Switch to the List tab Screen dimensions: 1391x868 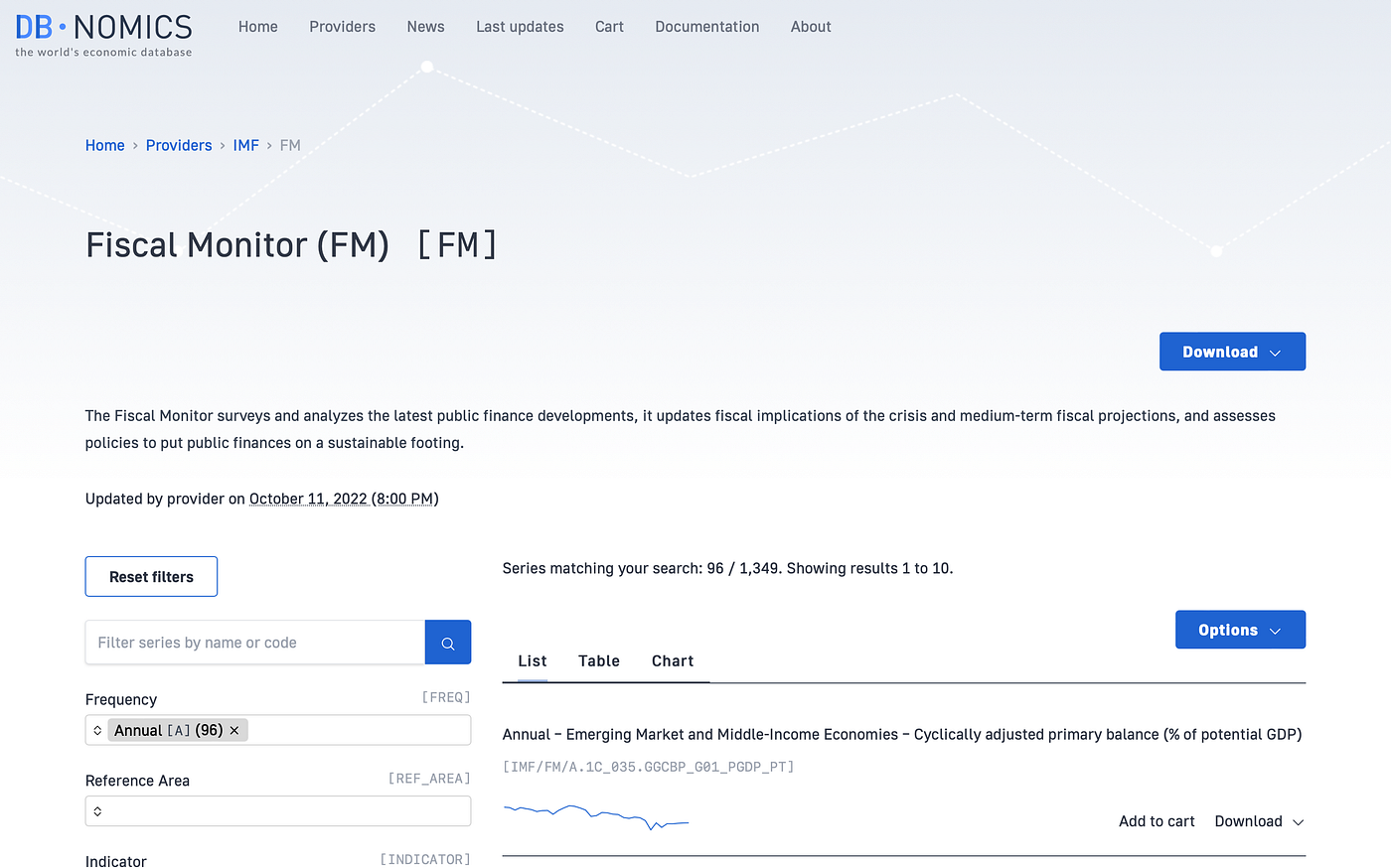click(533, 661)
